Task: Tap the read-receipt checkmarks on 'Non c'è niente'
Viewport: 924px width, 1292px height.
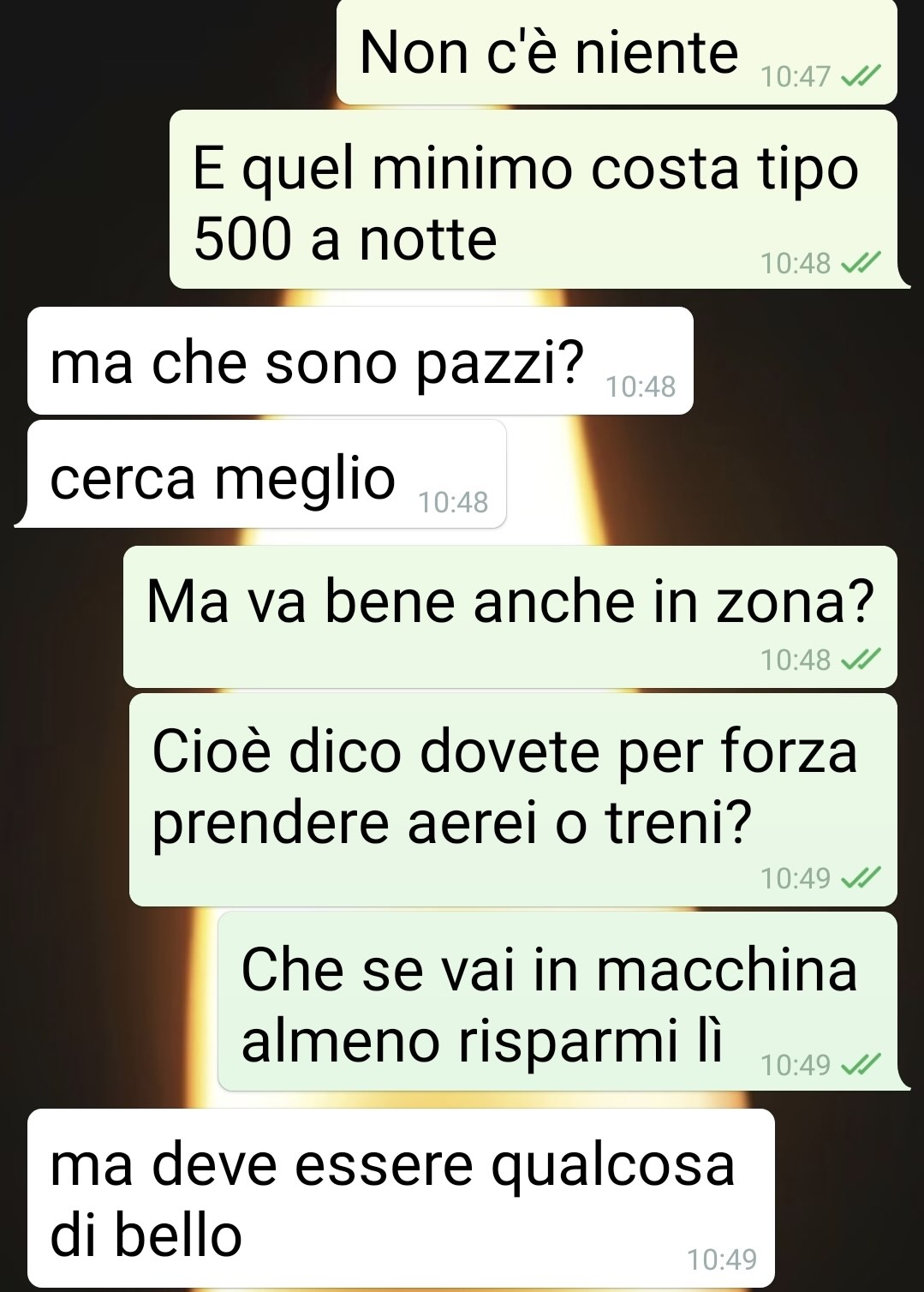Action: pos(860,78)
